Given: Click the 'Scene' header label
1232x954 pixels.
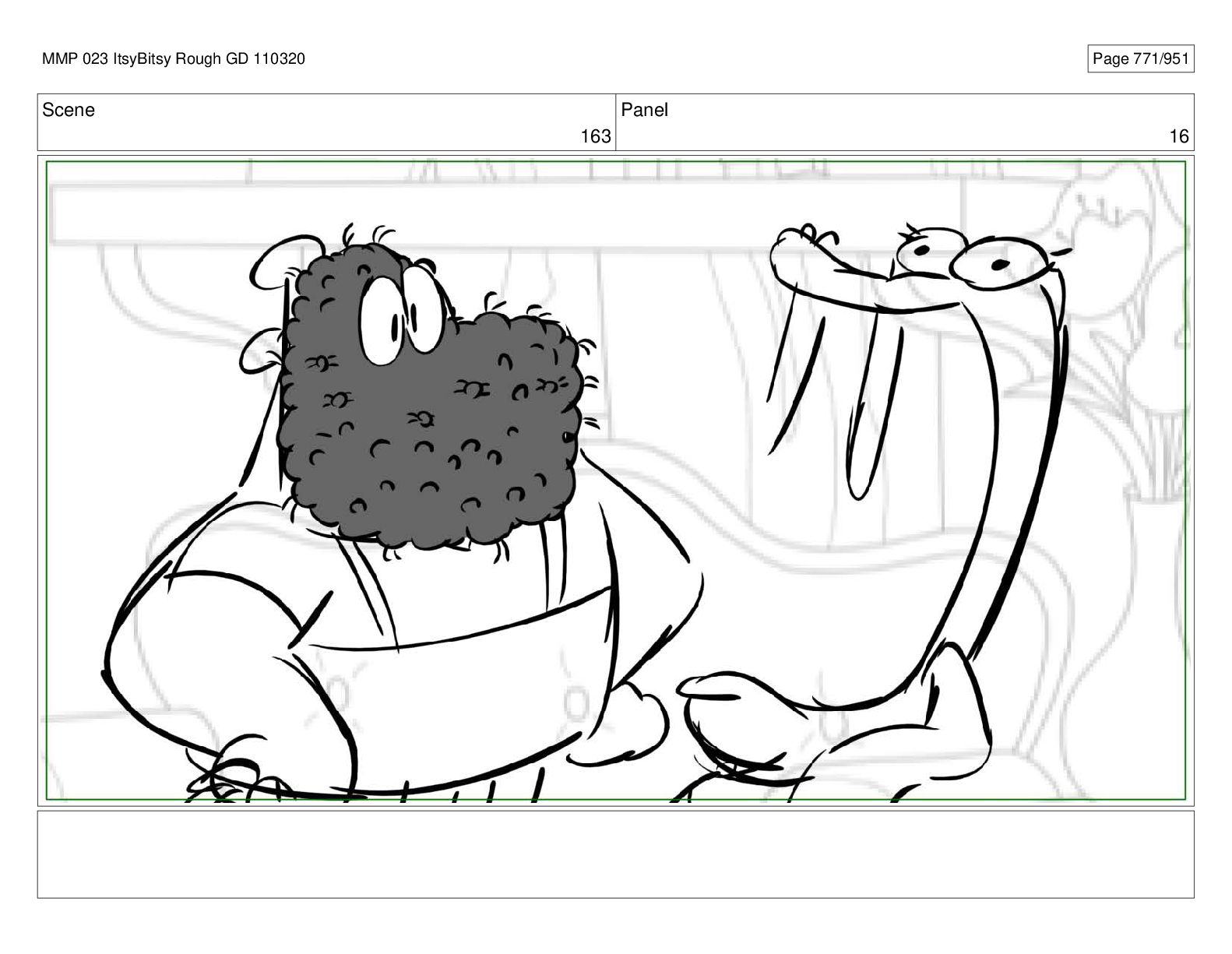Looking at the screenshot, I should pyautogui.click(x=69, y=110).
